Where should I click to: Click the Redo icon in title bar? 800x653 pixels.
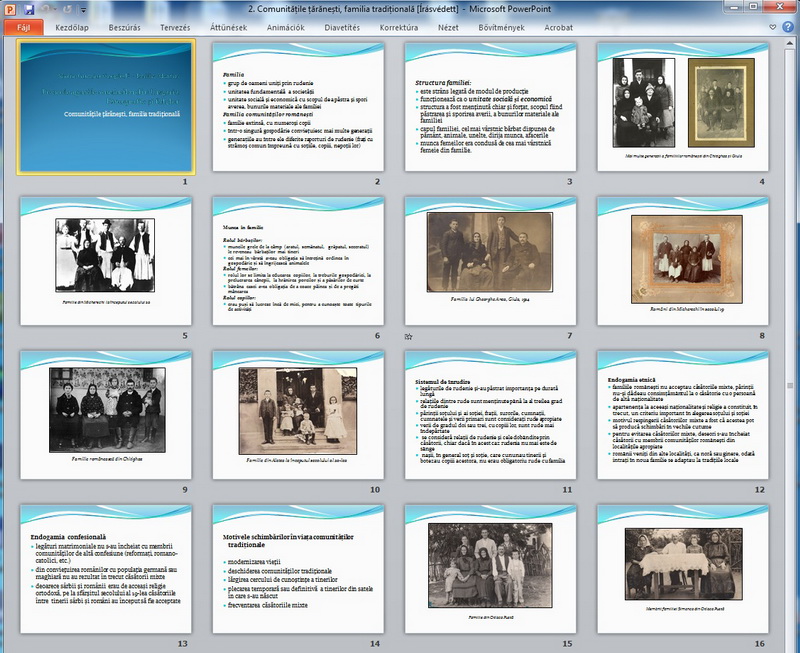pyautogui.click(x=66, y=8)
